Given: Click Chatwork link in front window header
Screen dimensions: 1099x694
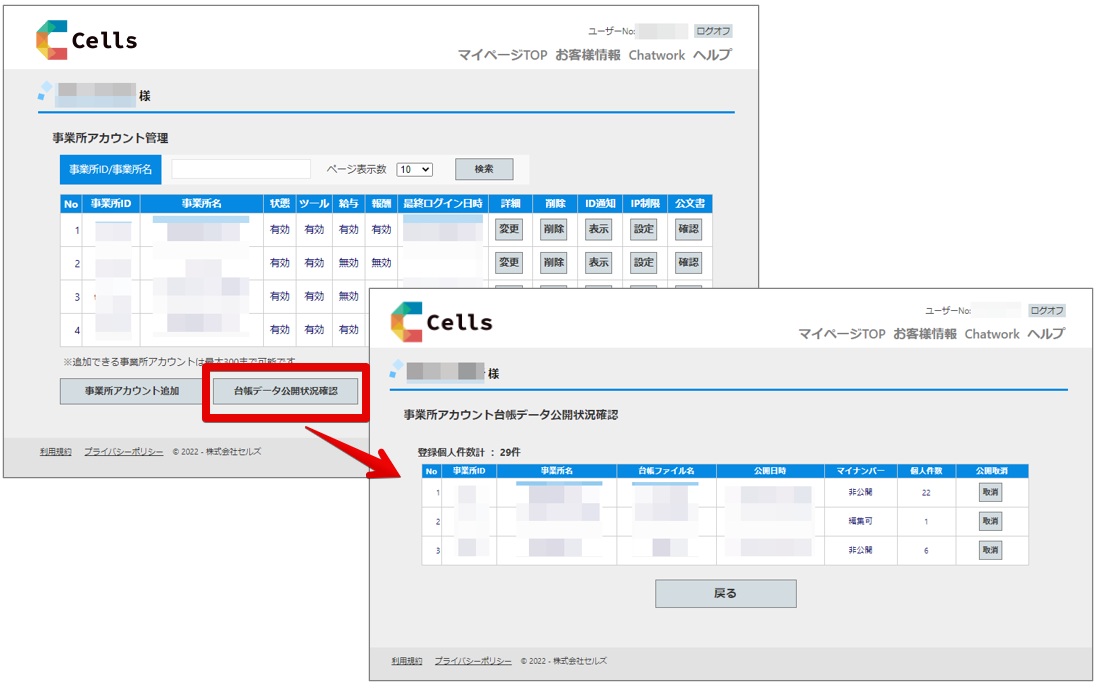Looking at the screenshot, I should point(992,334).
